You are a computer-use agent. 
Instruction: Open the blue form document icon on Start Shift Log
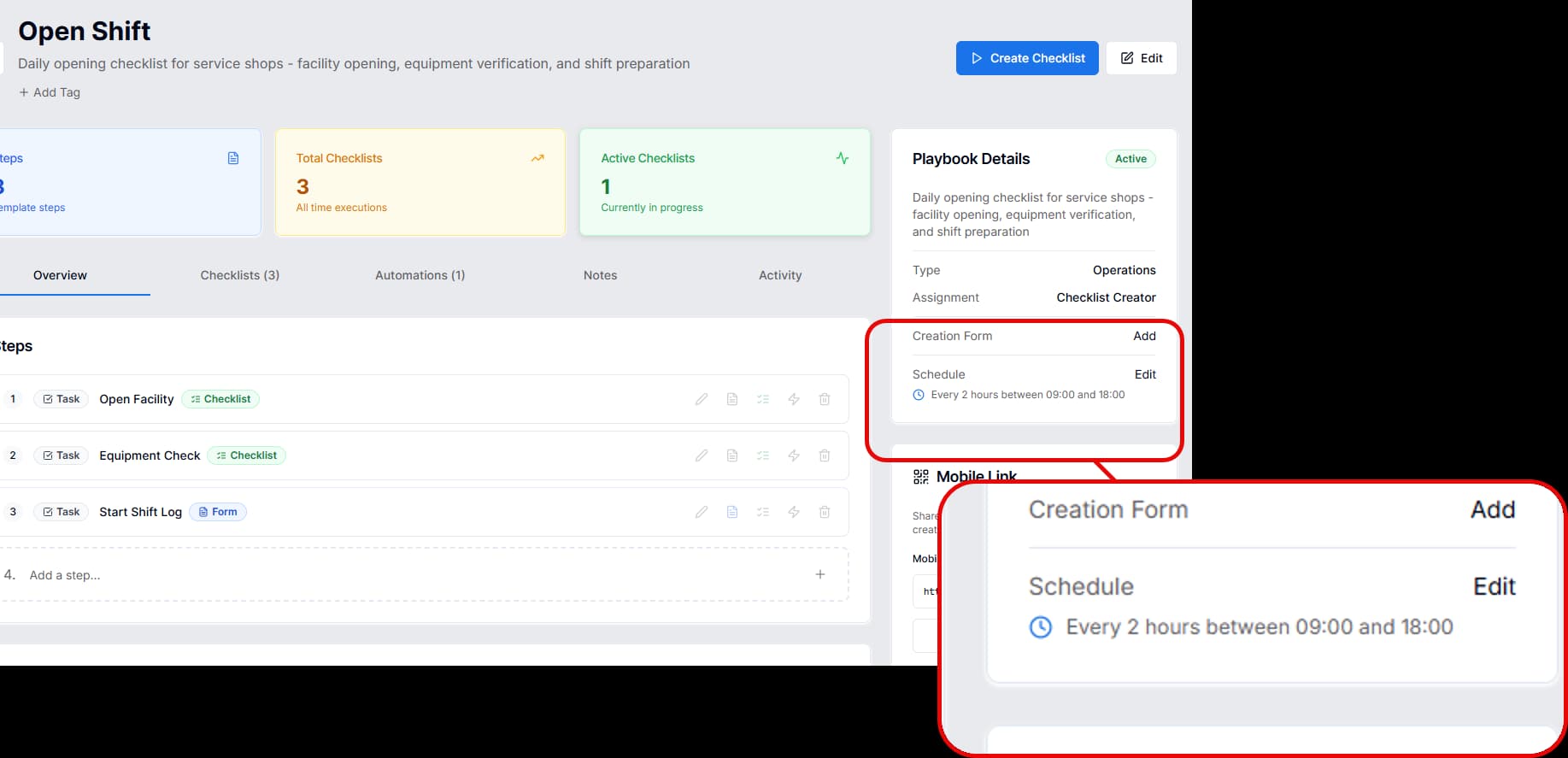[732, 511]
